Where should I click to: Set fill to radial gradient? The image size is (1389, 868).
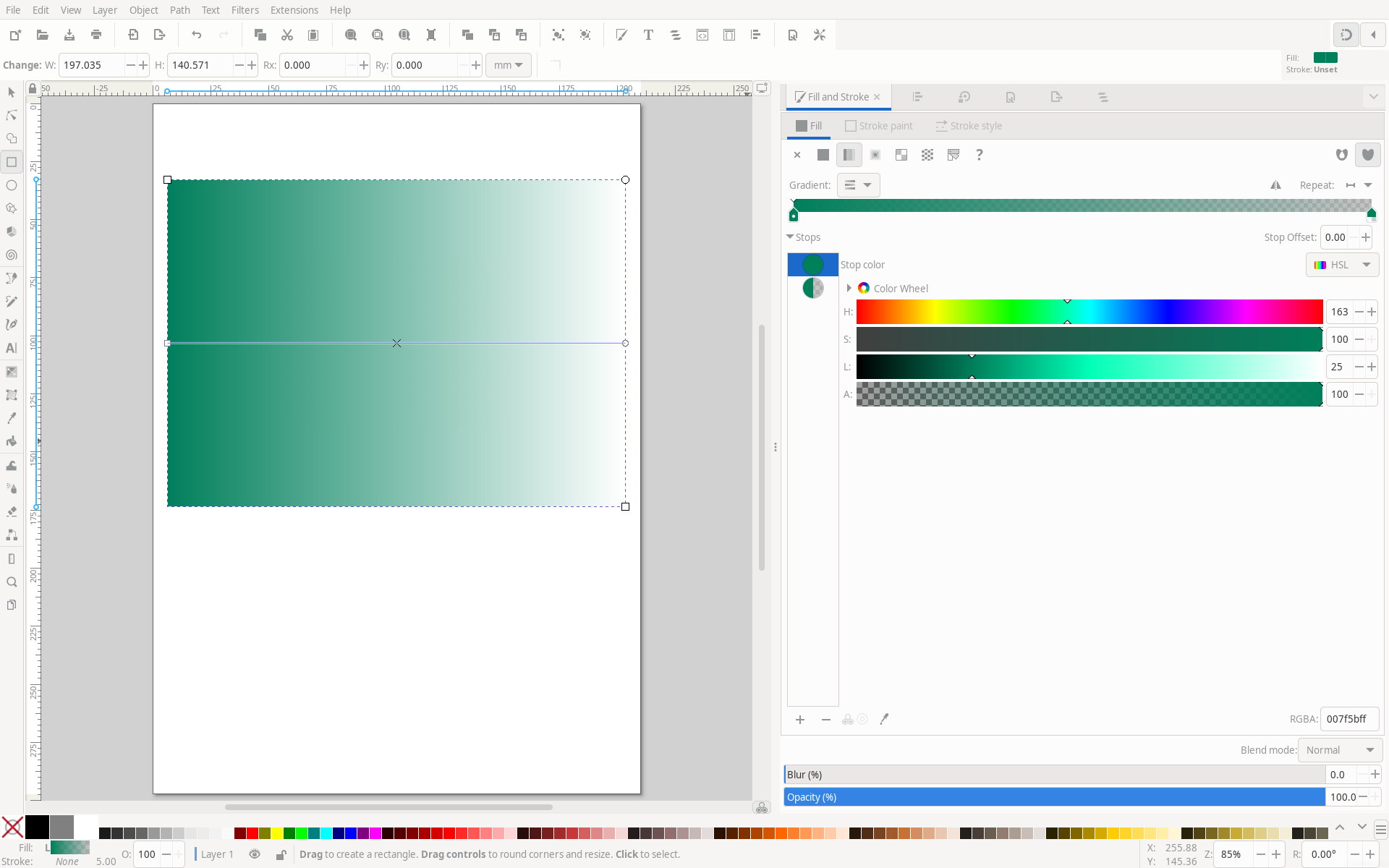click(875, 155)
